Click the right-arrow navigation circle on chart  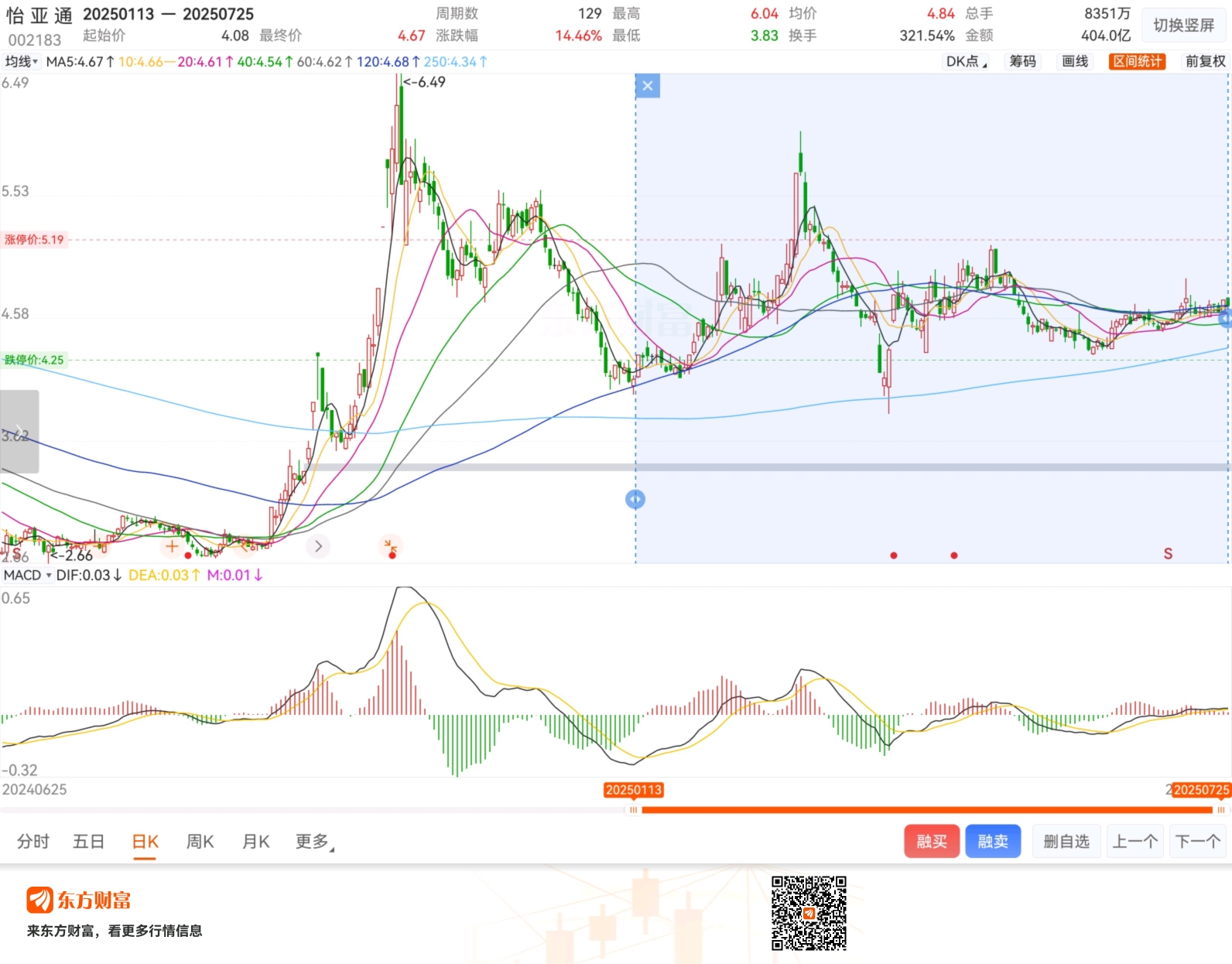(x=318, y=546)
